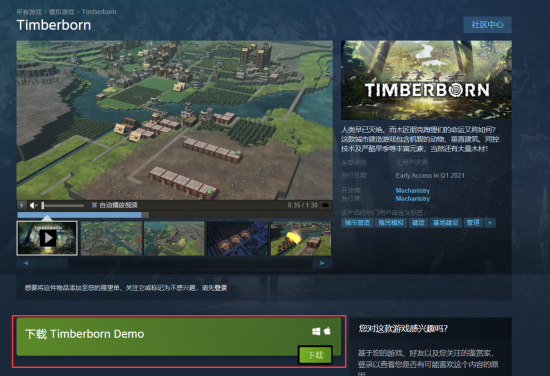
Task: Select the fire explosion screenshot thumbnail
Action: pyautogui.click(x=301, y=238)
